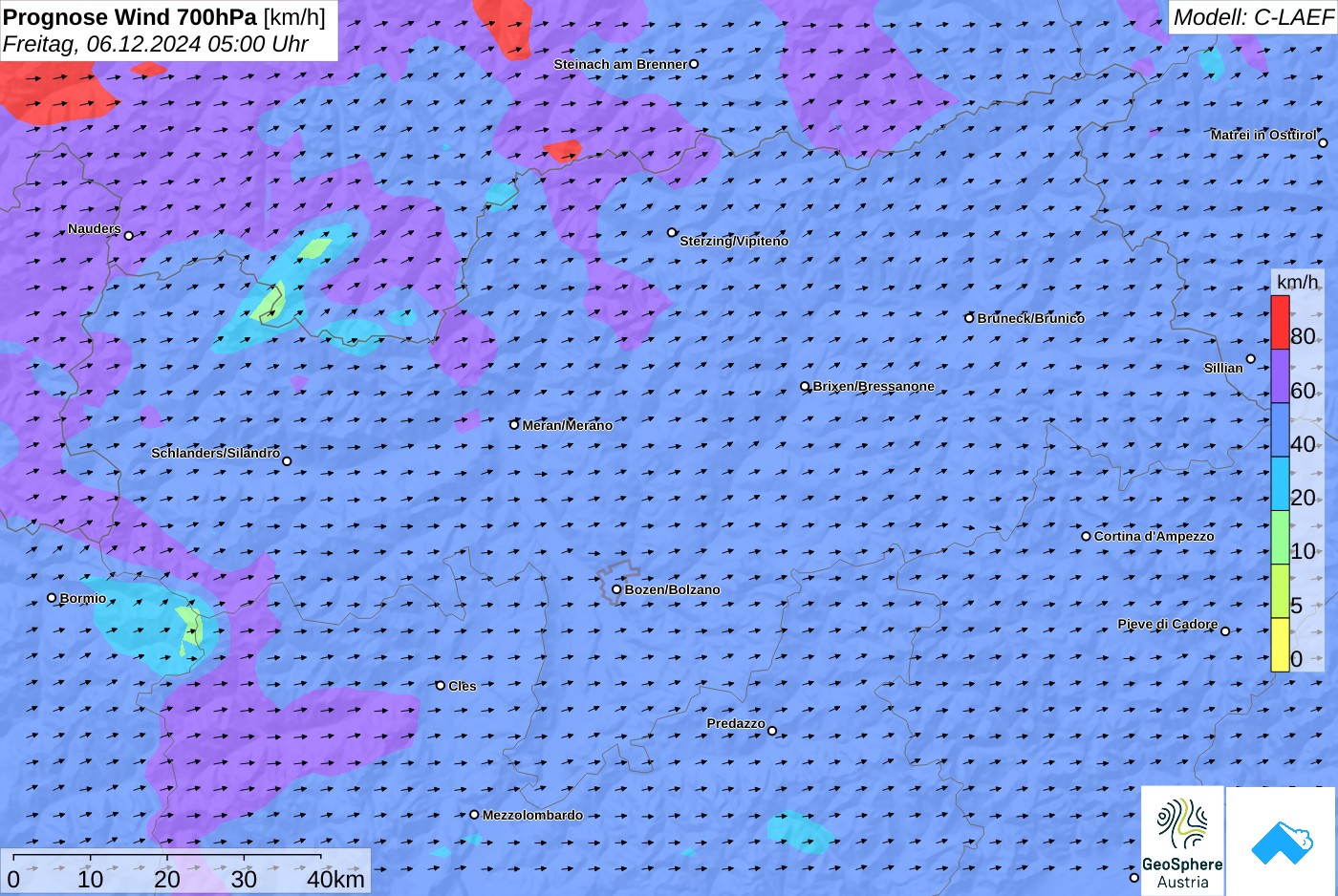Click the 'Schlanders/Silandro' label text

pyautogui.click(x=215, y=453)
